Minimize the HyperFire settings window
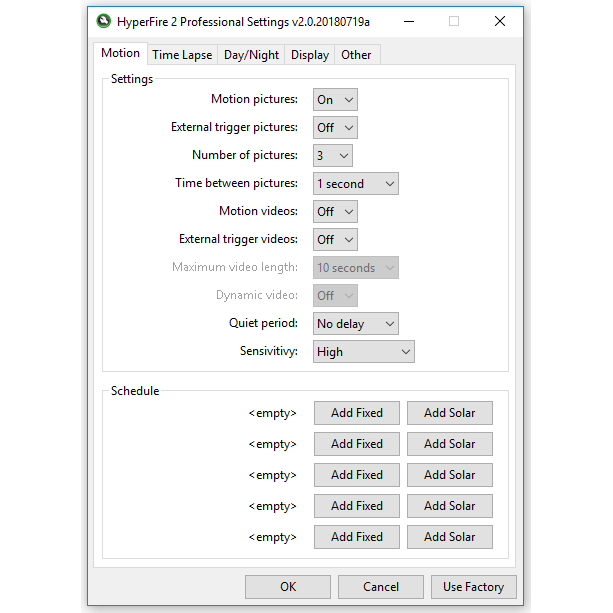The width and height of the screenshot is (613, 613). (x=409, y=21)
